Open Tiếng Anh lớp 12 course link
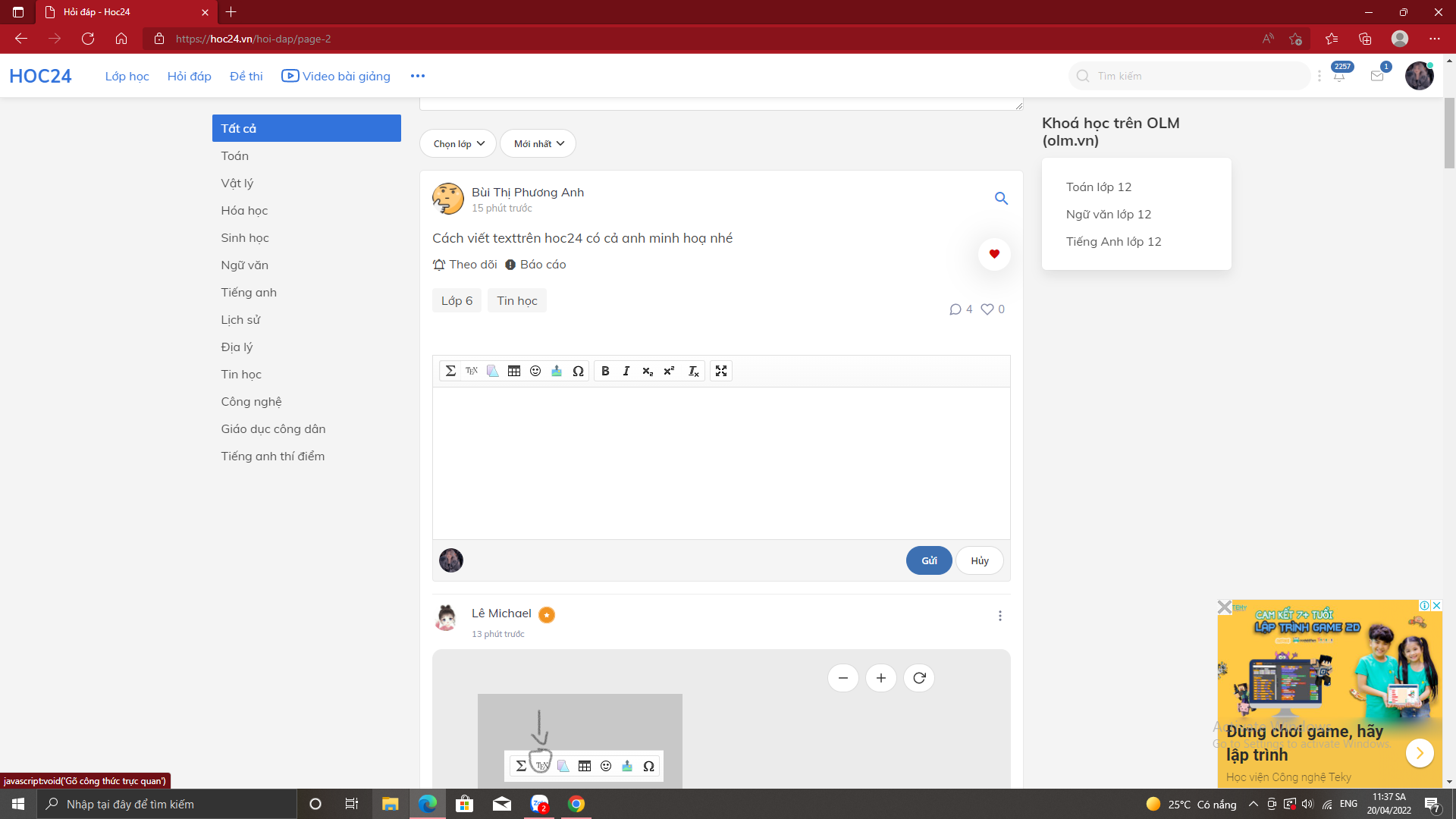This screenshot has height=819, width=1456. [x=1113, y=241]
